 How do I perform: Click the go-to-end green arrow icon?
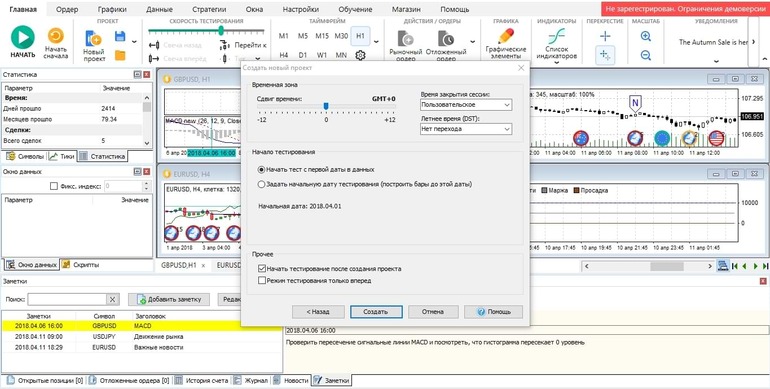coord(765,266)
